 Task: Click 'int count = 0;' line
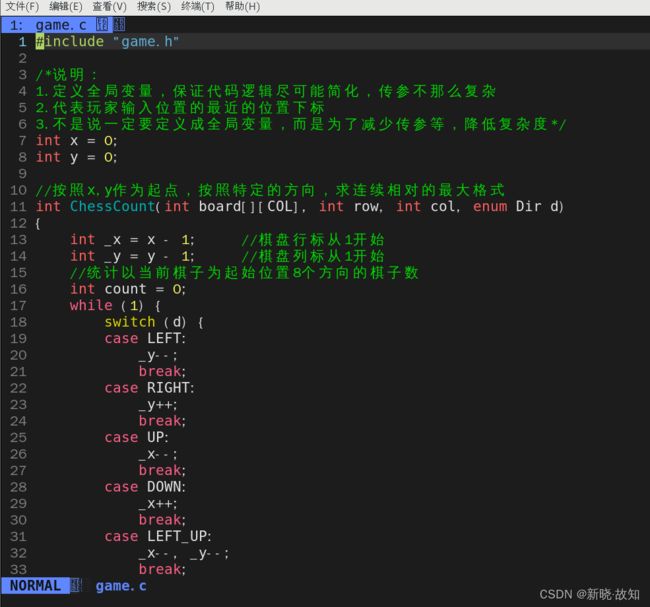[128, 289]
